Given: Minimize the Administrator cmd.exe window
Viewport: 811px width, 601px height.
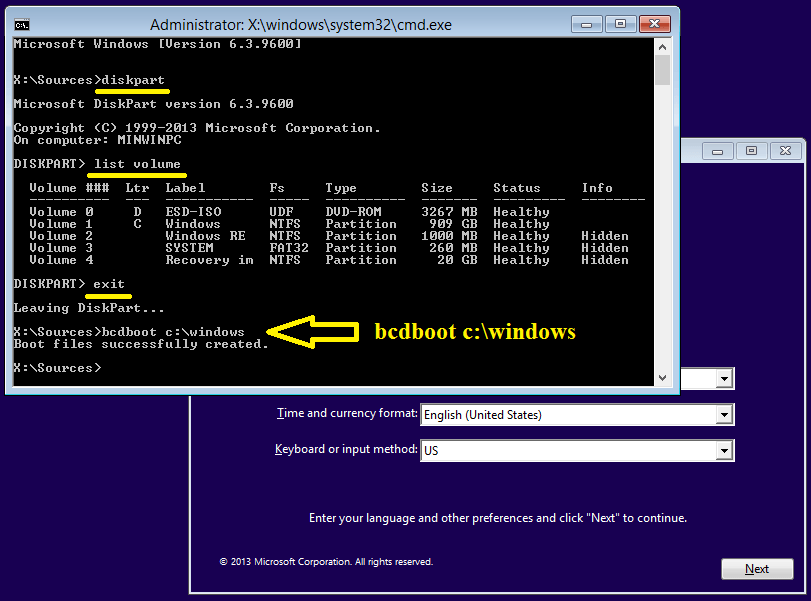Looking at the screenshot, I should (x=586, y=25).
